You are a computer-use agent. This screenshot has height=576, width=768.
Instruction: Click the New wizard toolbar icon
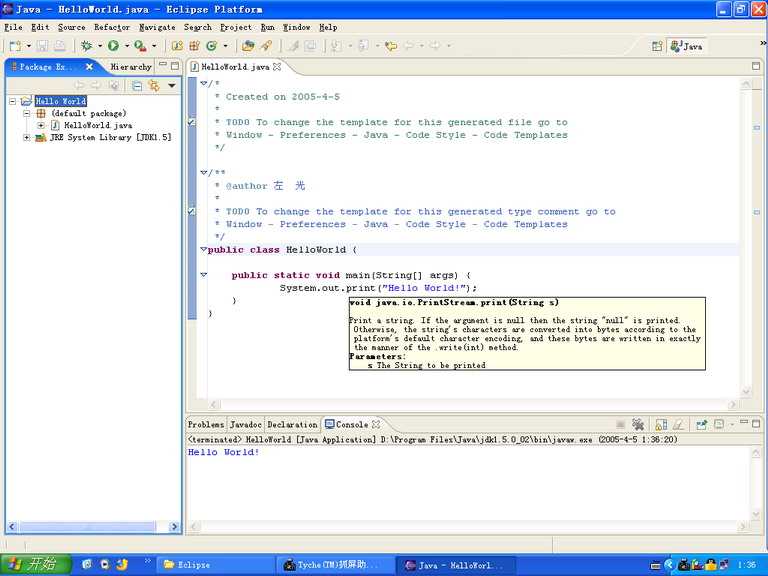16,46
